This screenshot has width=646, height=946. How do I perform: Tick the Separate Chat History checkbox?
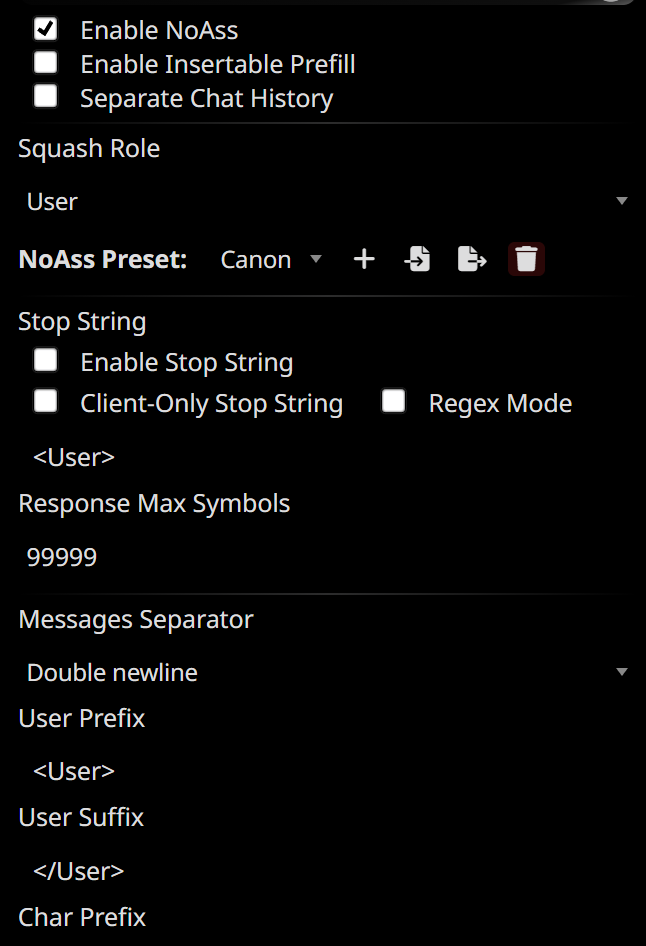point(46,97)
